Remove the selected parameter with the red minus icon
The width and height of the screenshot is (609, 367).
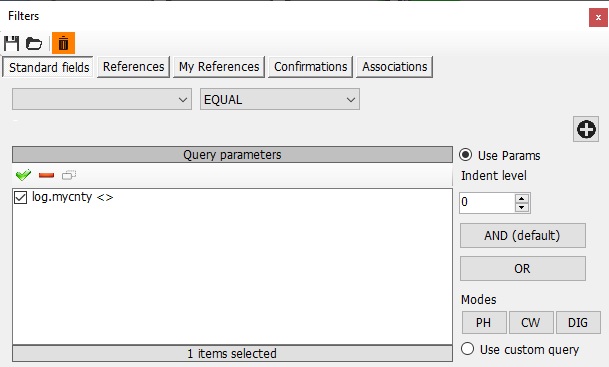[x=47, y=176]
